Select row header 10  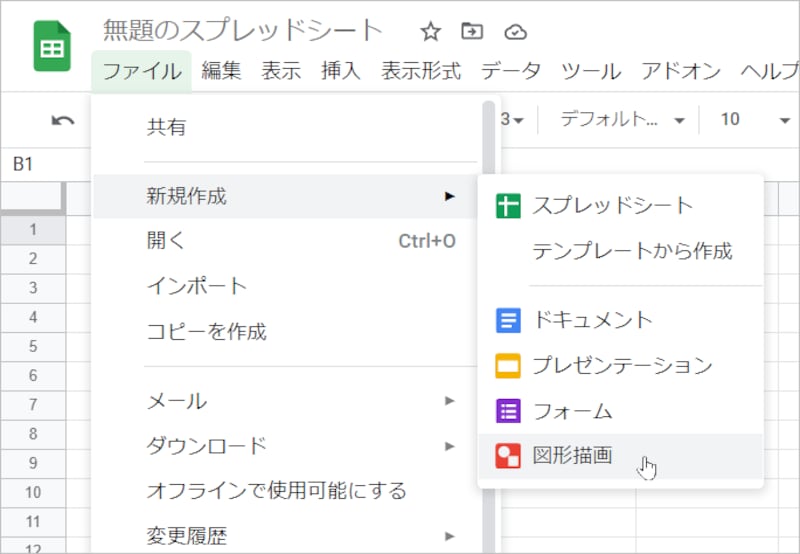pos(33,492)
